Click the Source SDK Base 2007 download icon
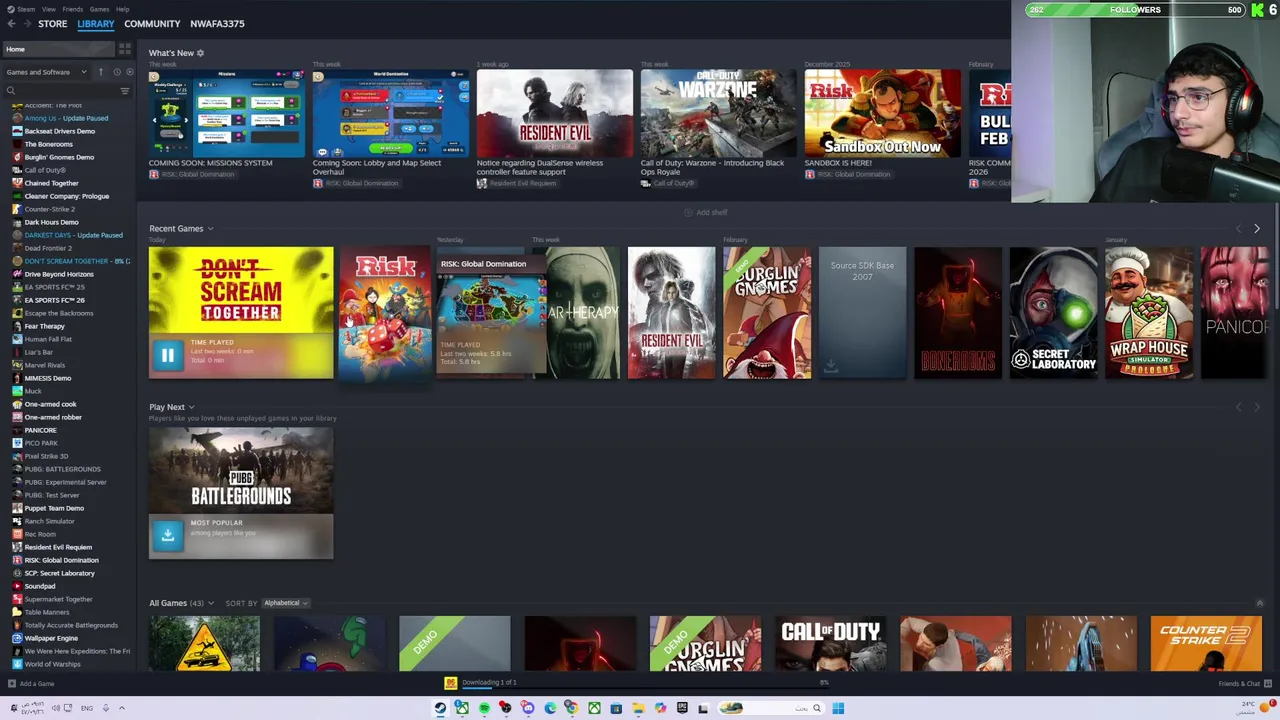The width and height of the screenshot is (1280, 720). coord(831,367)
